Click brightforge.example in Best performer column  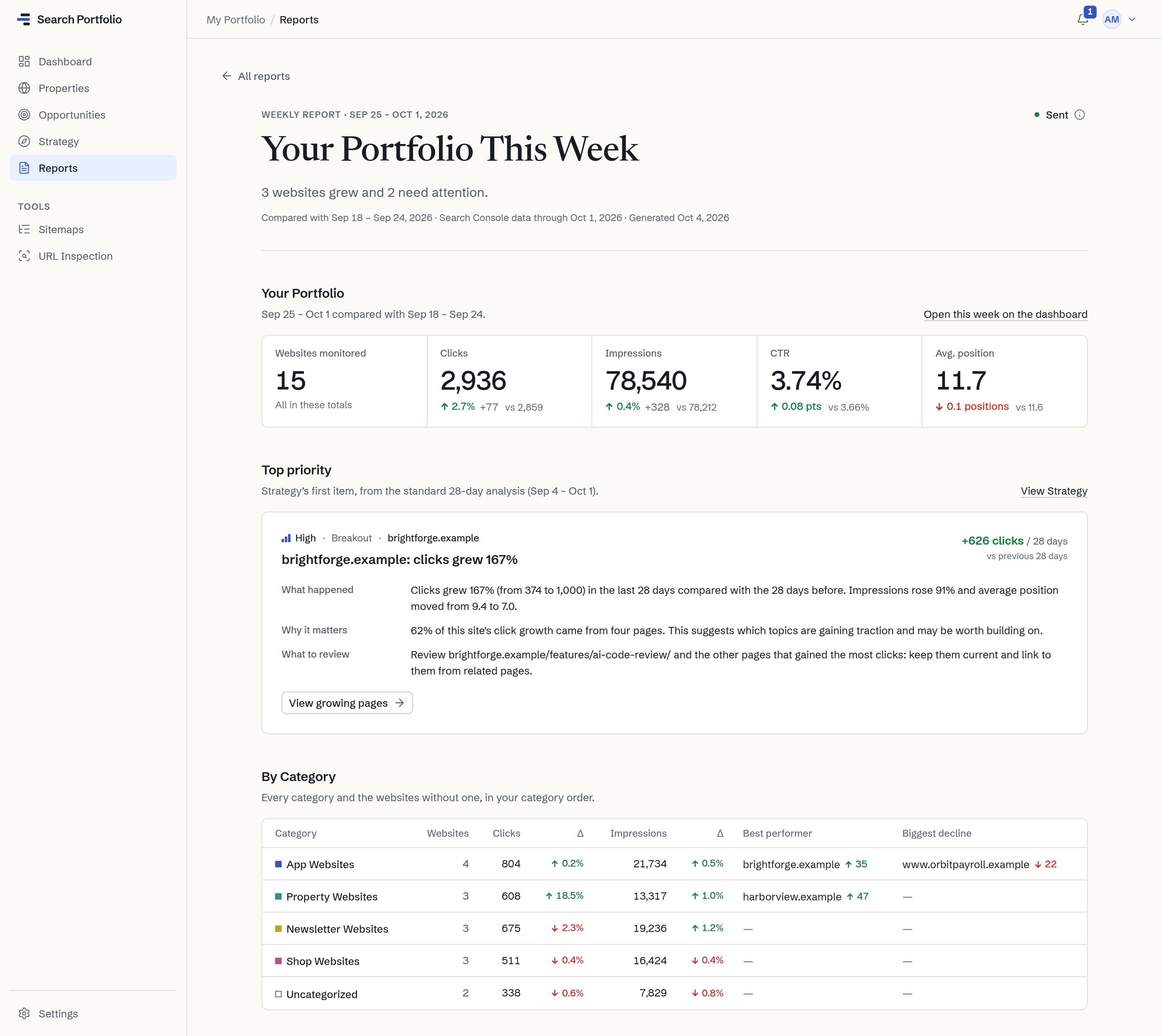[x=791, y=864]
